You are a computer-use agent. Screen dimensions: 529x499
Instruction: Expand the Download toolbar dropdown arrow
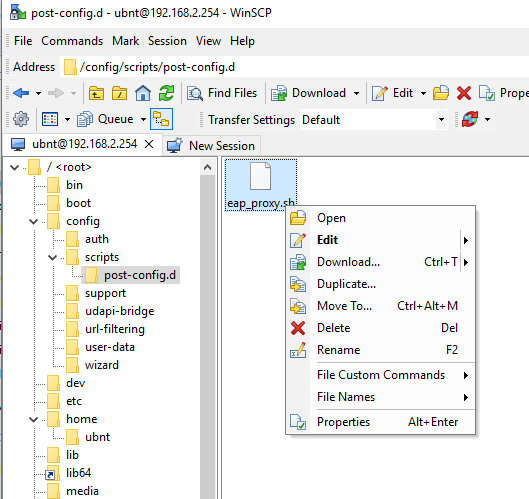(x=356, y=93)
